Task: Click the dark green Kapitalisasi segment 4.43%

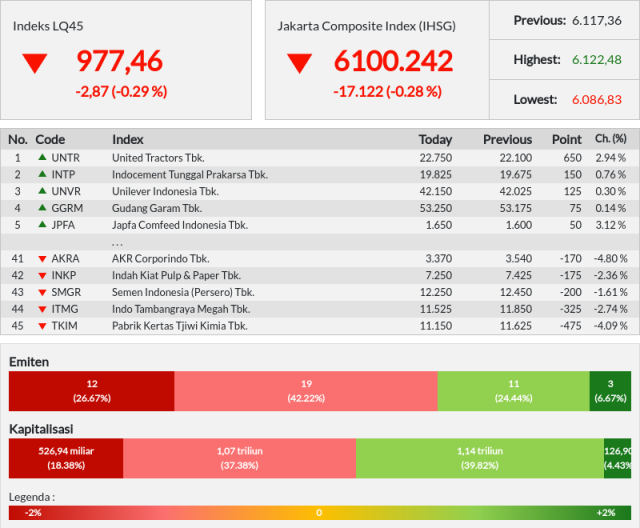Action: coord(617,458)
